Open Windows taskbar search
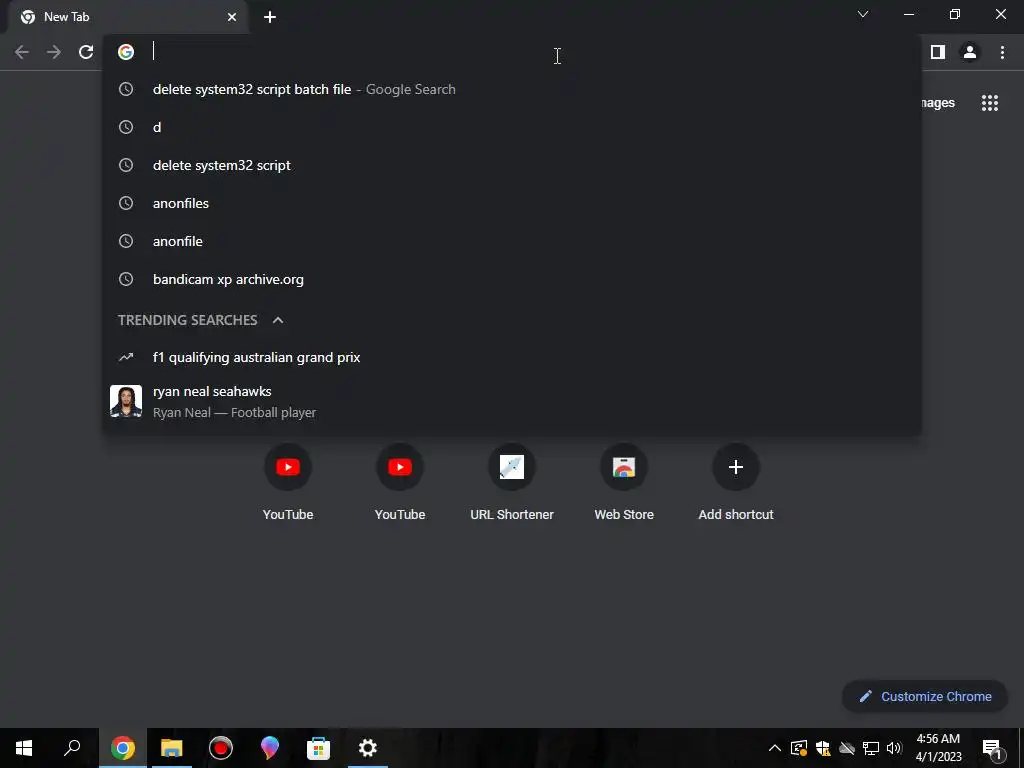The width and height of the screenshot is (1024, 768). coord(72,748)
